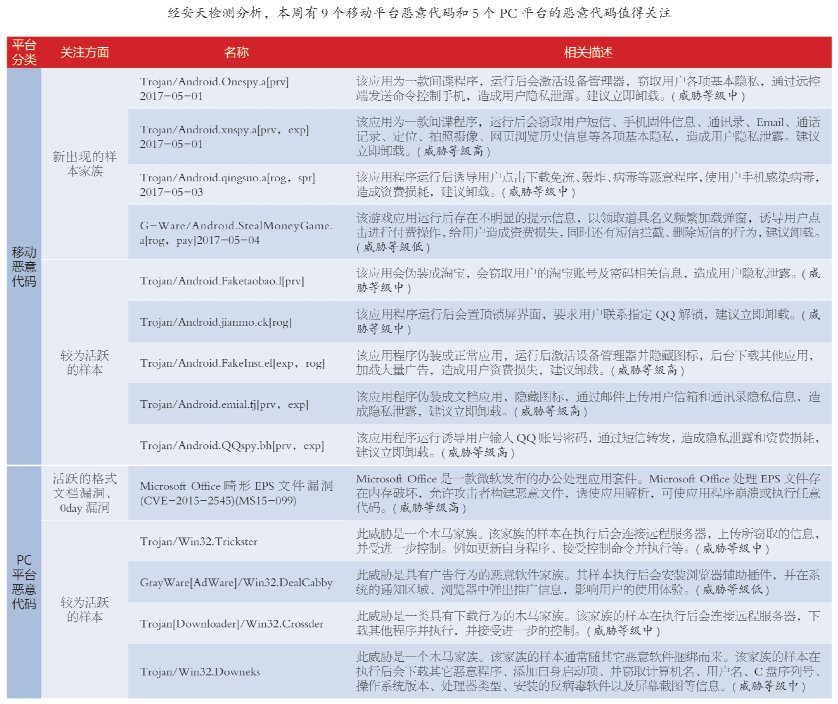Screen dimensions: 838x704
Task: Select Trojan/Android.jianmo.ck[rog] name cell
Action: (236, 322)
